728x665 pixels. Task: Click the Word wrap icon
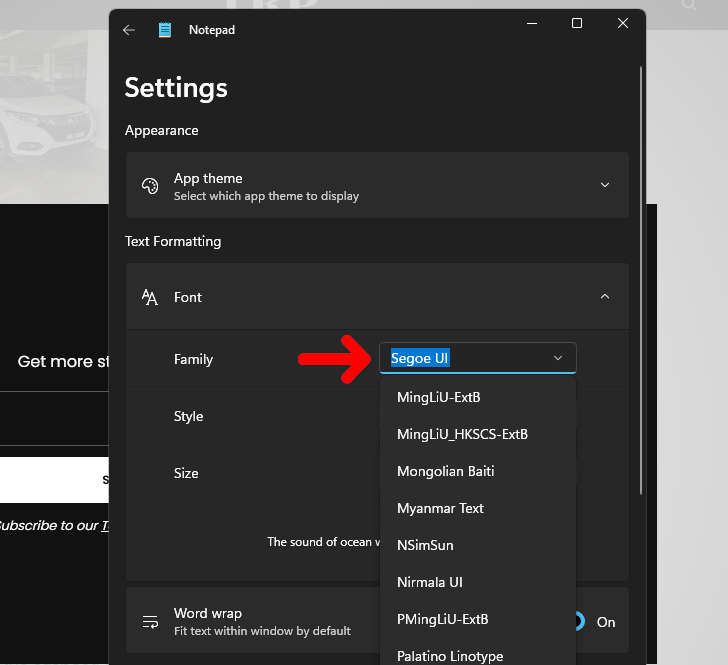coord(150,621)
